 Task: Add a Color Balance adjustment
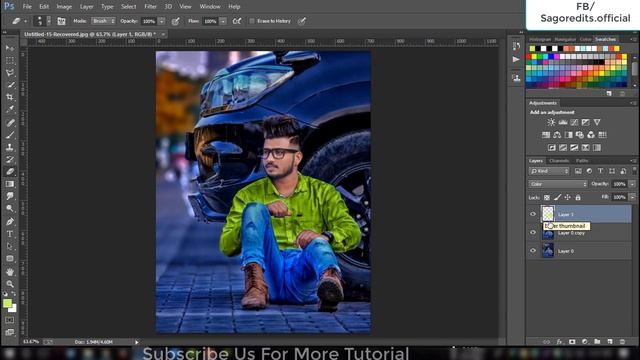click(x=557, y=135)
